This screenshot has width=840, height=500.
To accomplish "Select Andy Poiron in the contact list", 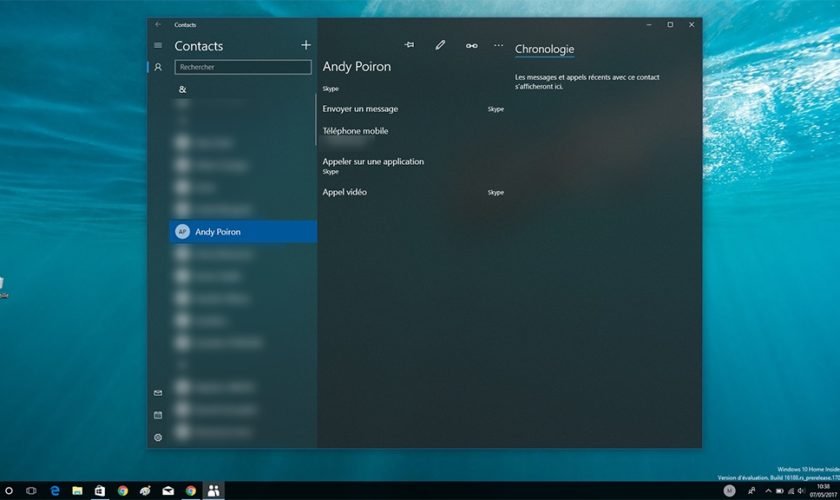I will [x=243, y=232].
